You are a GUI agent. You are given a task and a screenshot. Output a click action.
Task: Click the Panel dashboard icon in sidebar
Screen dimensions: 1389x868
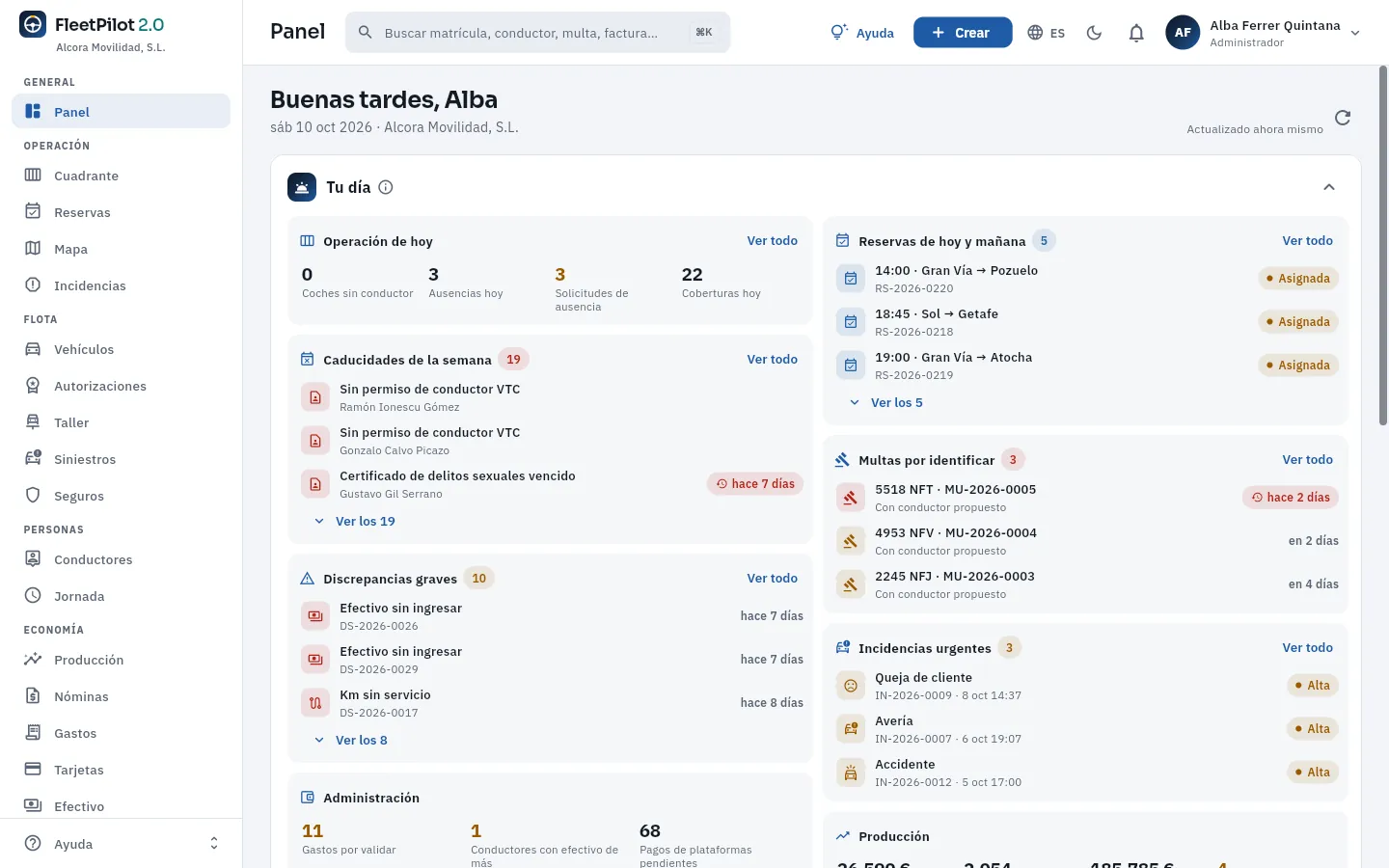(x=33, y=112)
